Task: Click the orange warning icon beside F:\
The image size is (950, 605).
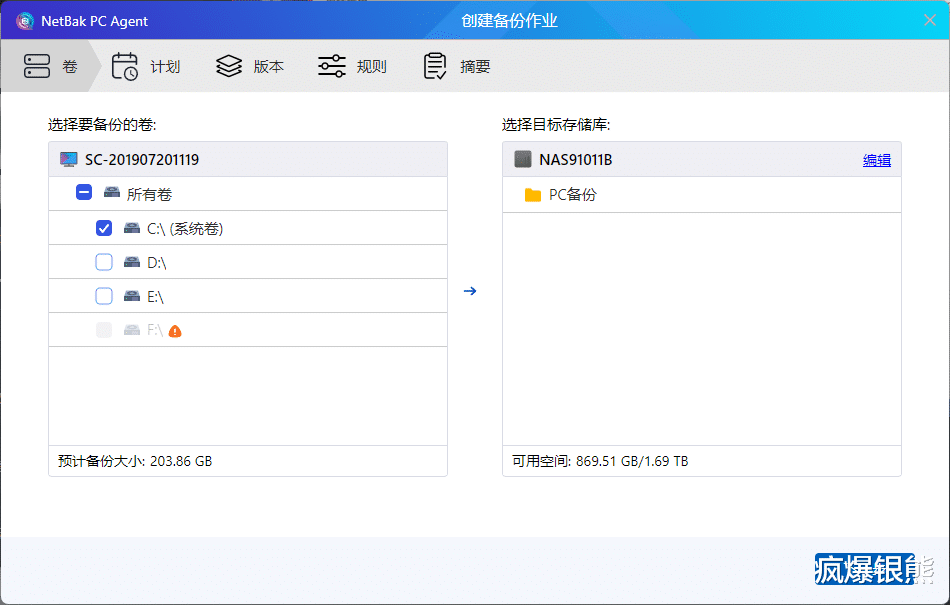Action: tap(175, 331)
